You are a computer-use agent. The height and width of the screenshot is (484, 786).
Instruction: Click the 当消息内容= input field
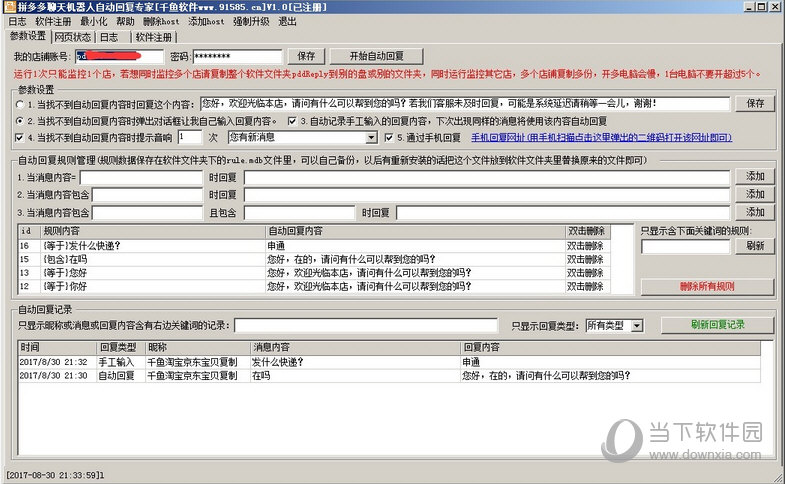(141, 177)
